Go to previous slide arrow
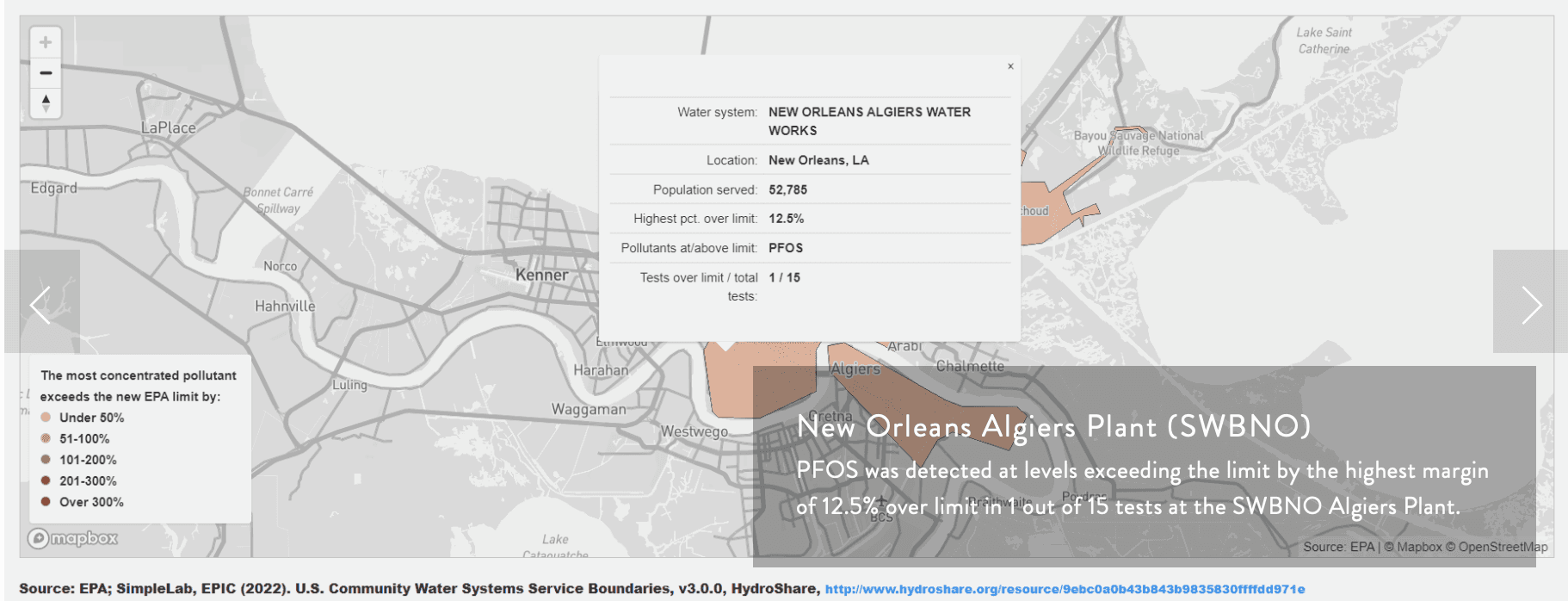Viewport: 1568px width, 601px height. [x=41, y=301]
